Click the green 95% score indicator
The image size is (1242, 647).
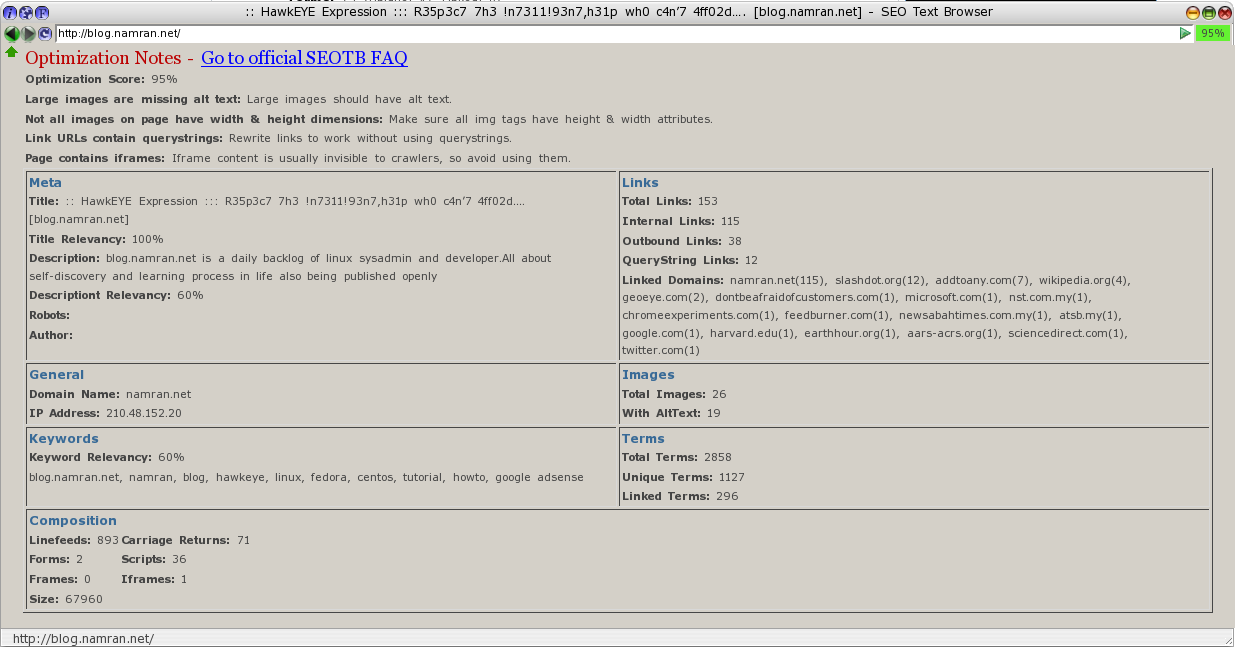(x=1212, y=33)
